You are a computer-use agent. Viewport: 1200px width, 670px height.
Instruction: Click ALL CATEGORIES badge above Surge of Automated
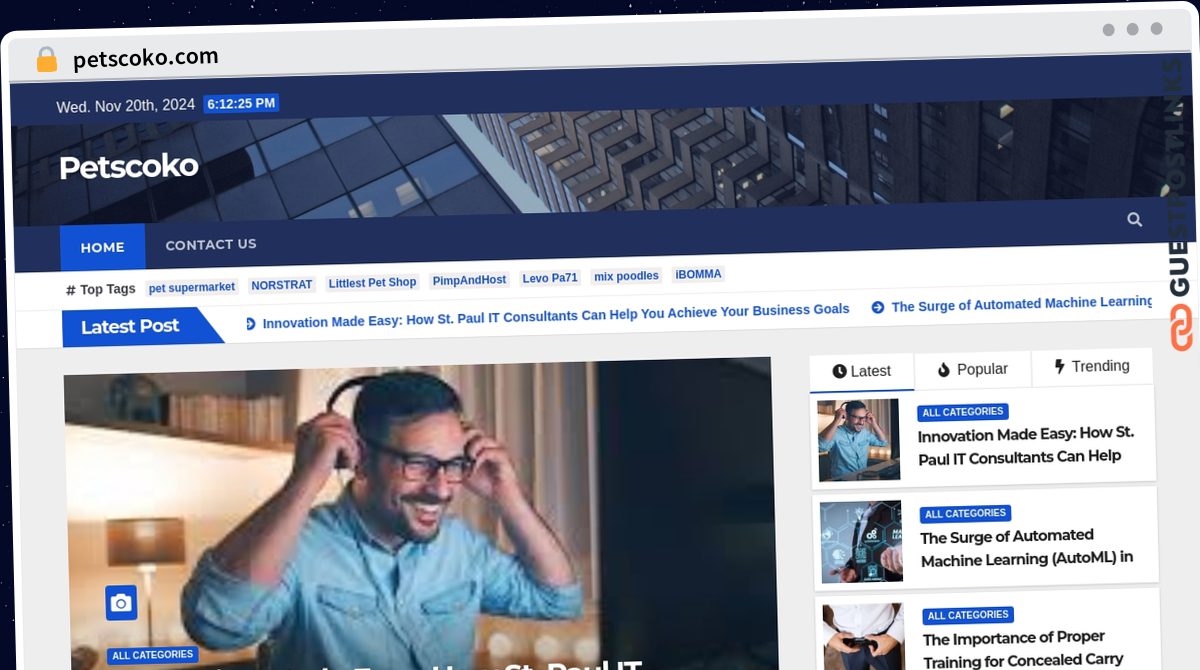[966, 514]
